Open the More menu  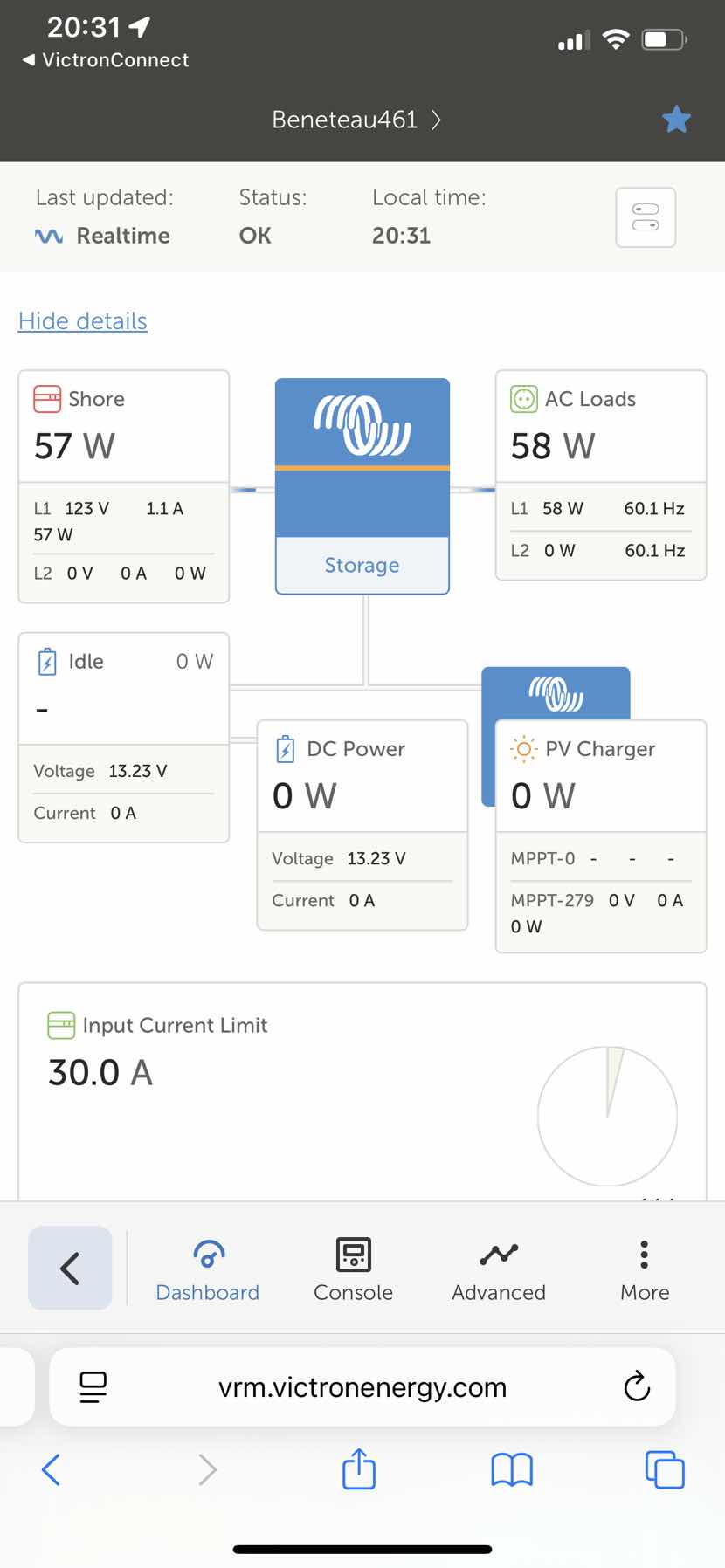(x=645, y=1269)
